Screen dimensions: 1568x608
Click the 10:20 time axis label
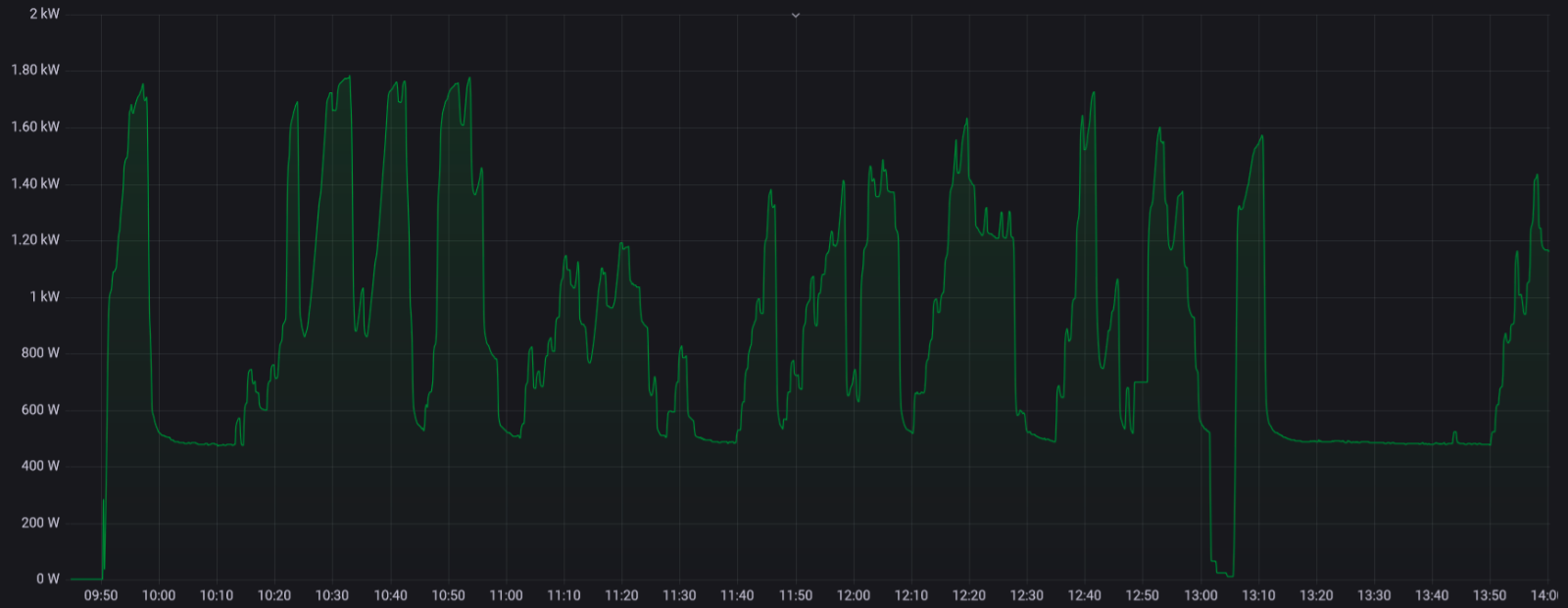pos(274,595)
